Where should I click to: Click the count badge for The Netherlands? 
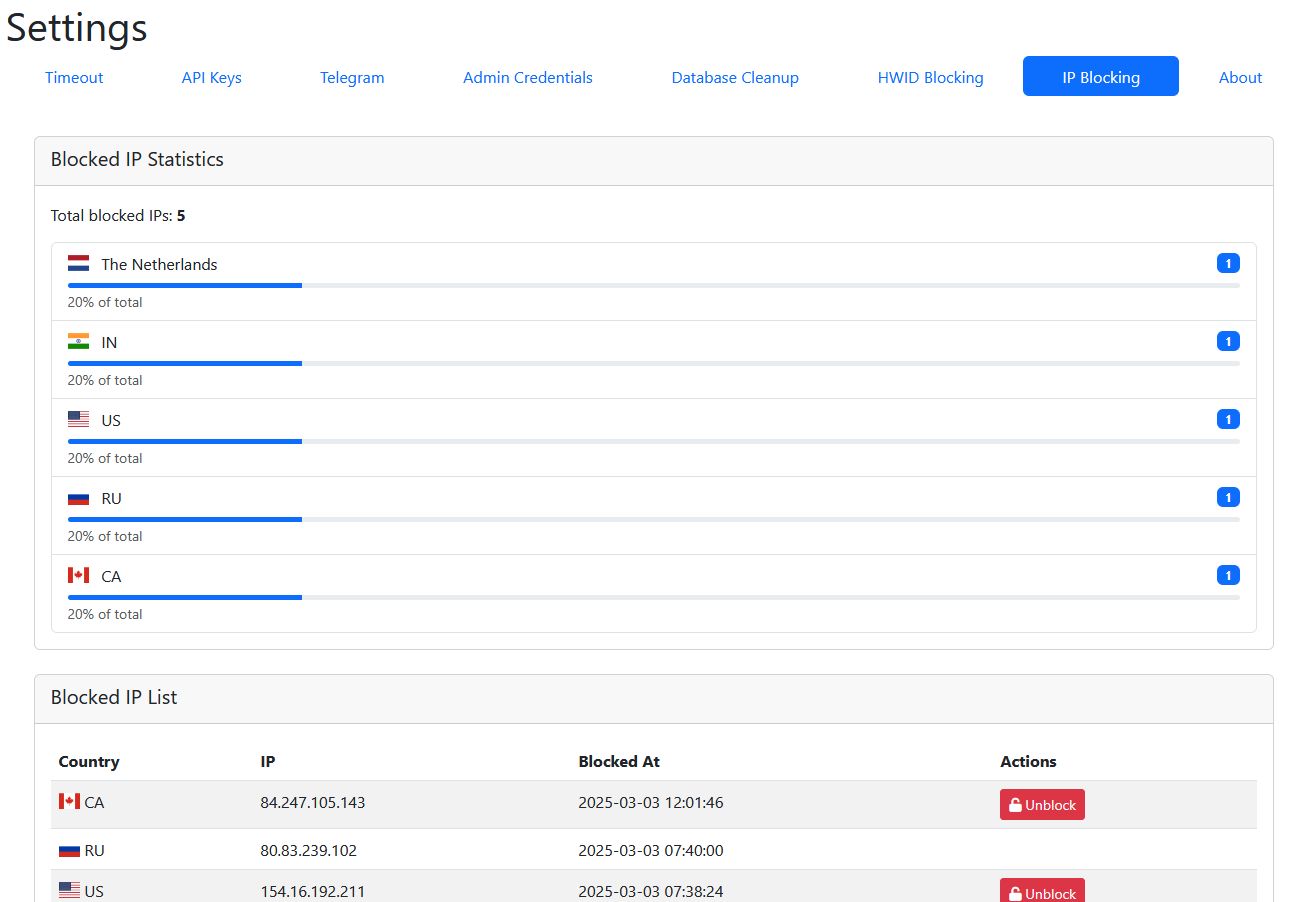click(x=1227, y=264)
